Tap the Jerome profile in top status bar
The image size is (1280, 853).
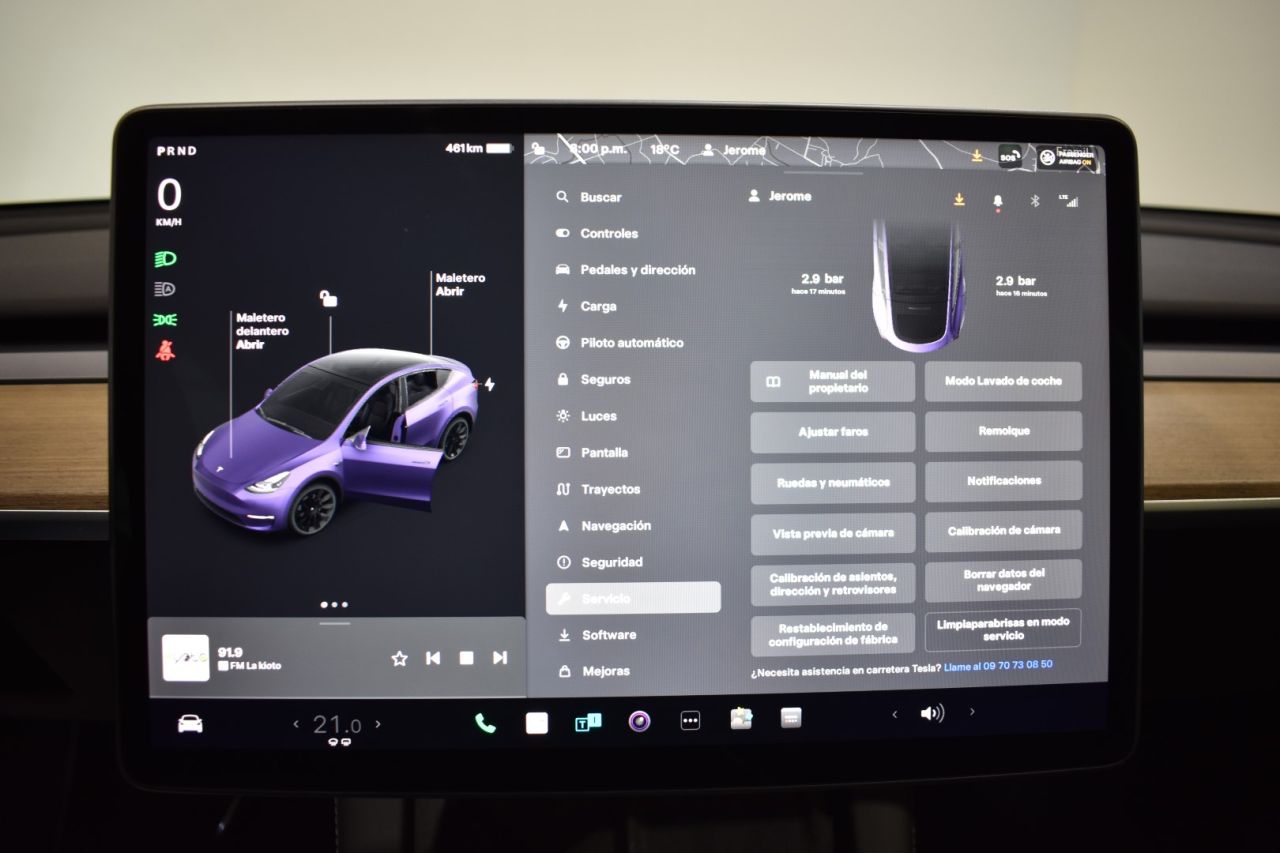[x=734, y=150]
